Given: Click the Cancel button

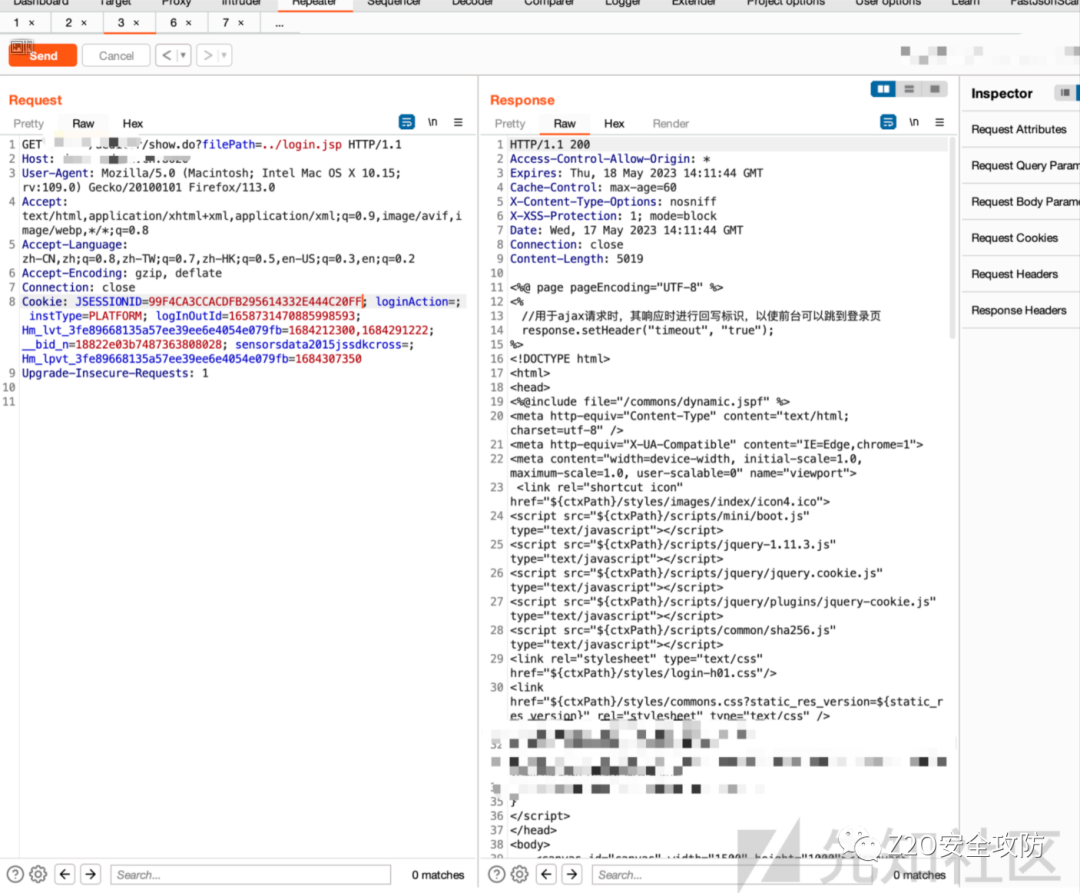Looking at the screenshot, I should (x=116, y=55).
